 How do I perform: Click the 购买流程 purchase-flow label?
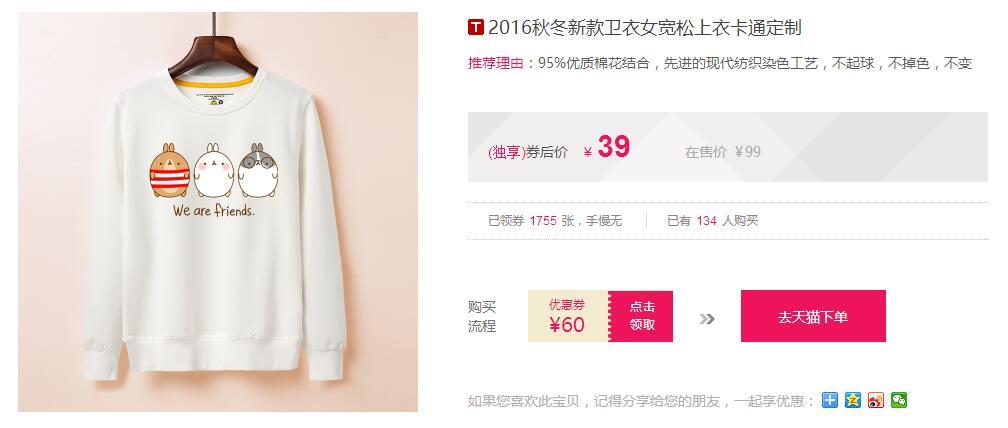[x=482, y=316]
